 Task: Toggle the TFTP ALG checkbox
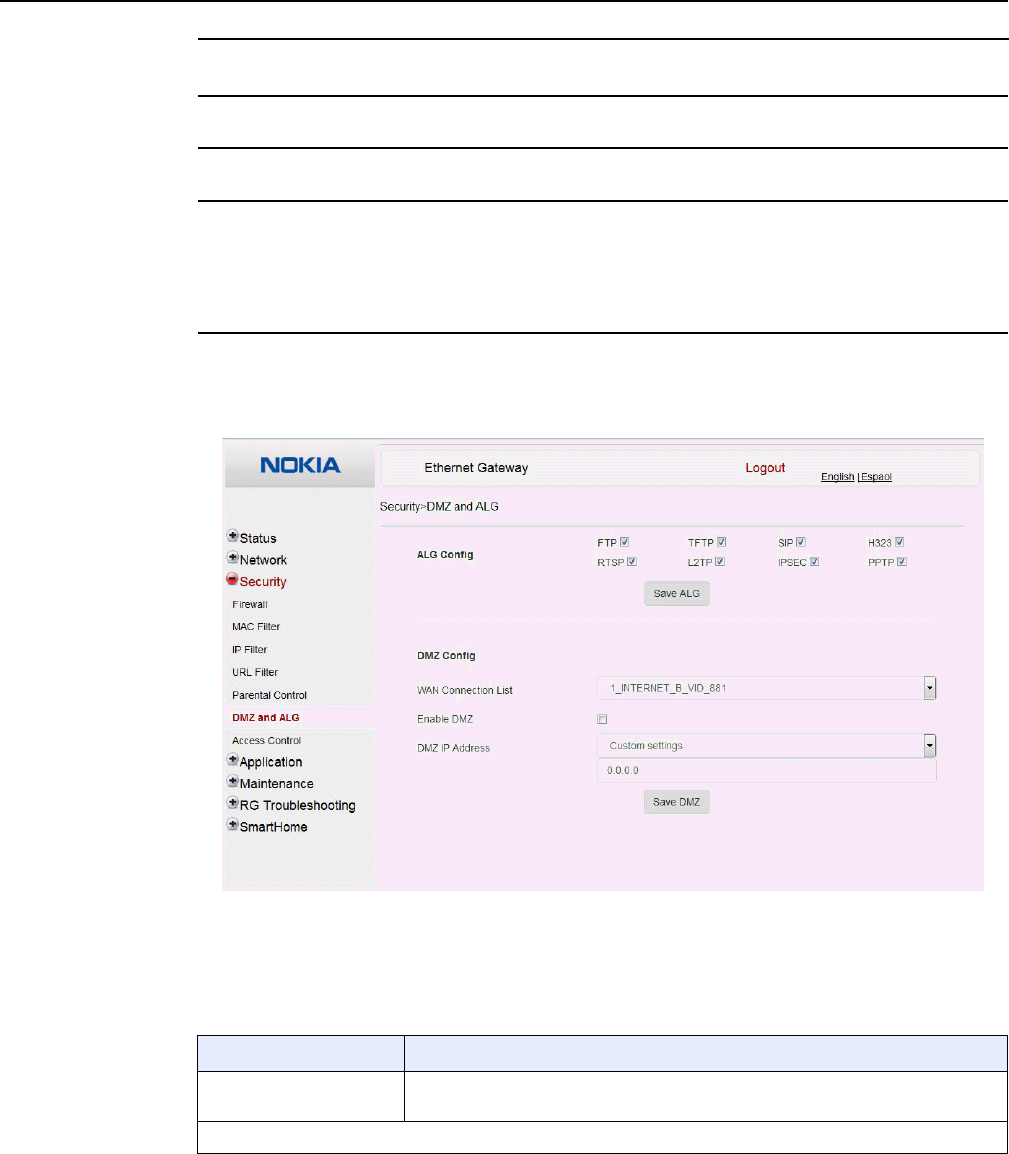pyautogui.click(x=722, y=542)
